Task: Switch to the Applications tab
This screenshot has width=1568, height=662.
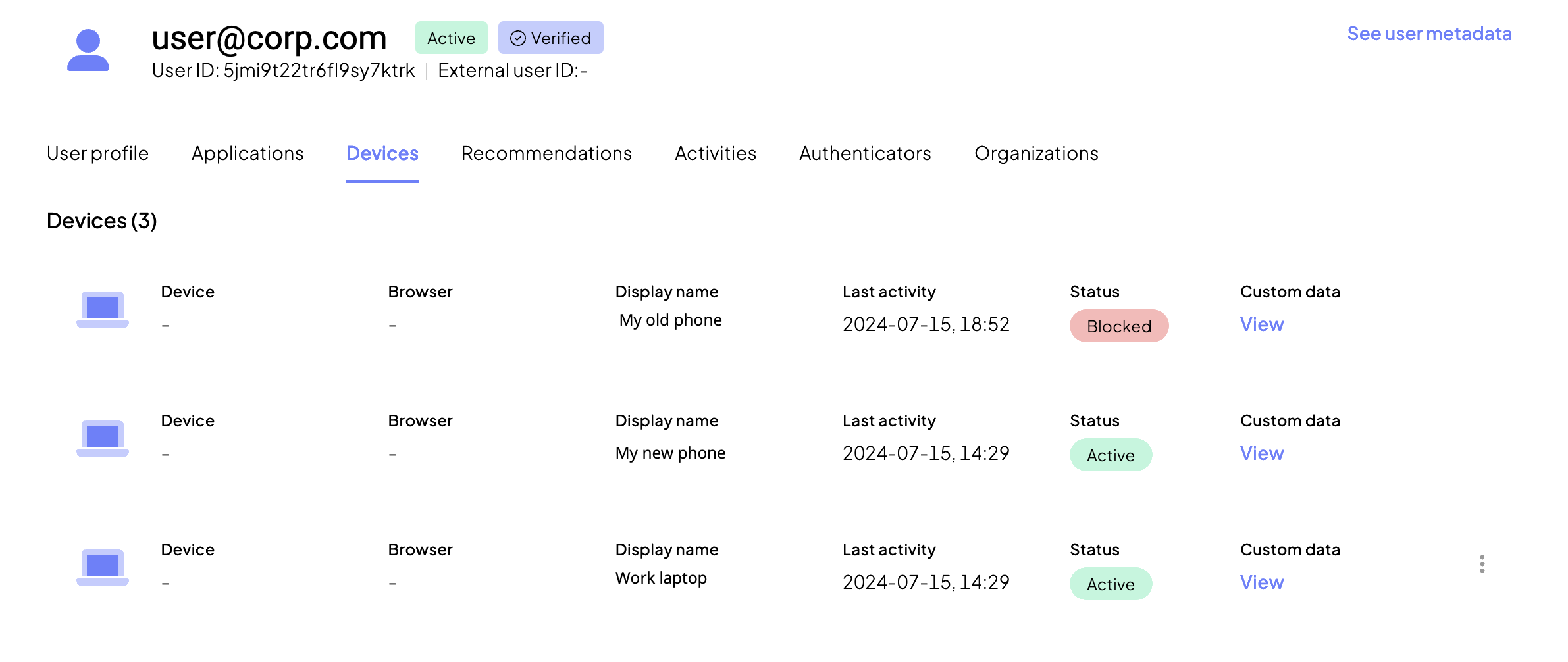Action: [x=248, y=153]
